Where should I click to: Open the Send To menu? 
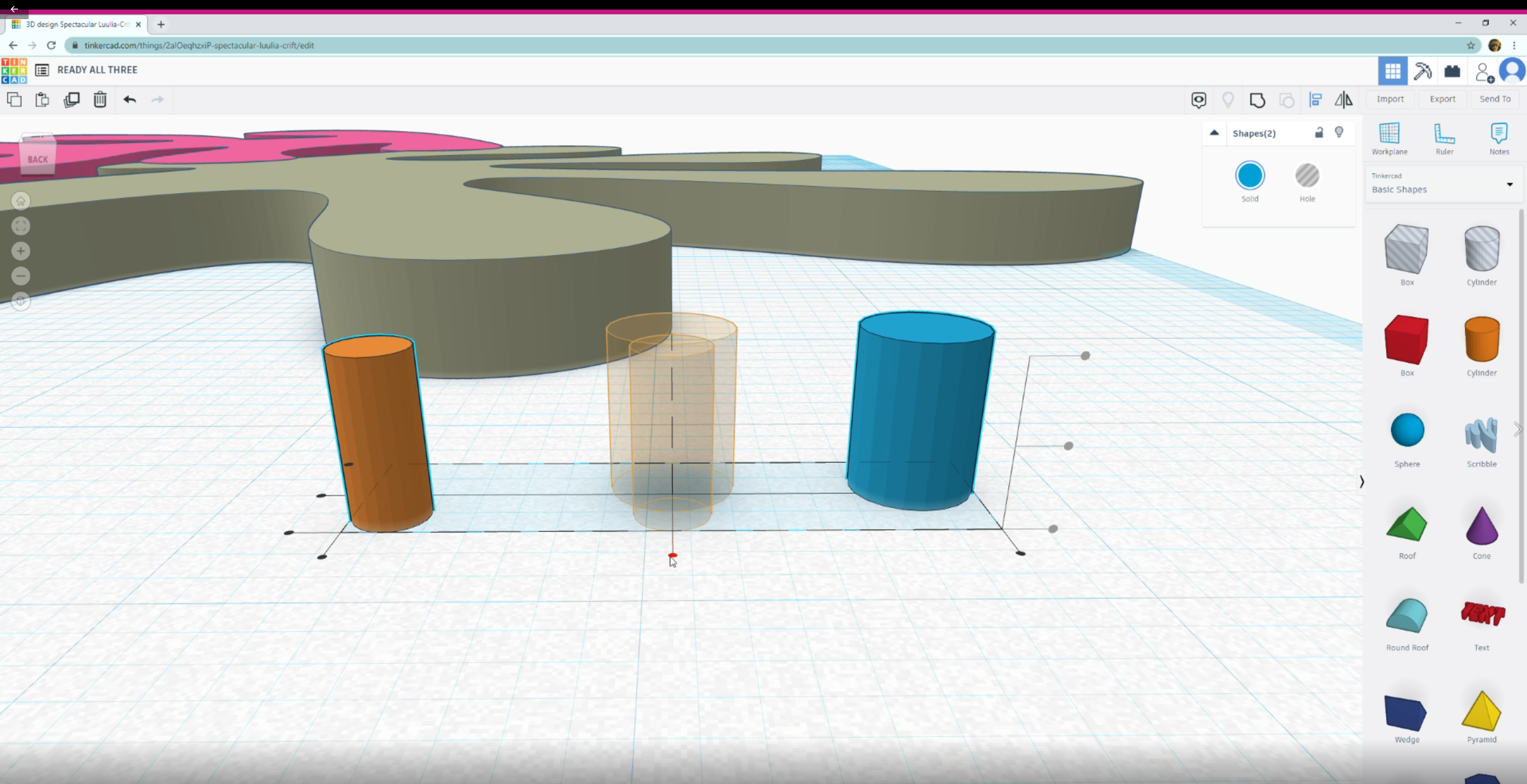click(x=1495, y=99)
